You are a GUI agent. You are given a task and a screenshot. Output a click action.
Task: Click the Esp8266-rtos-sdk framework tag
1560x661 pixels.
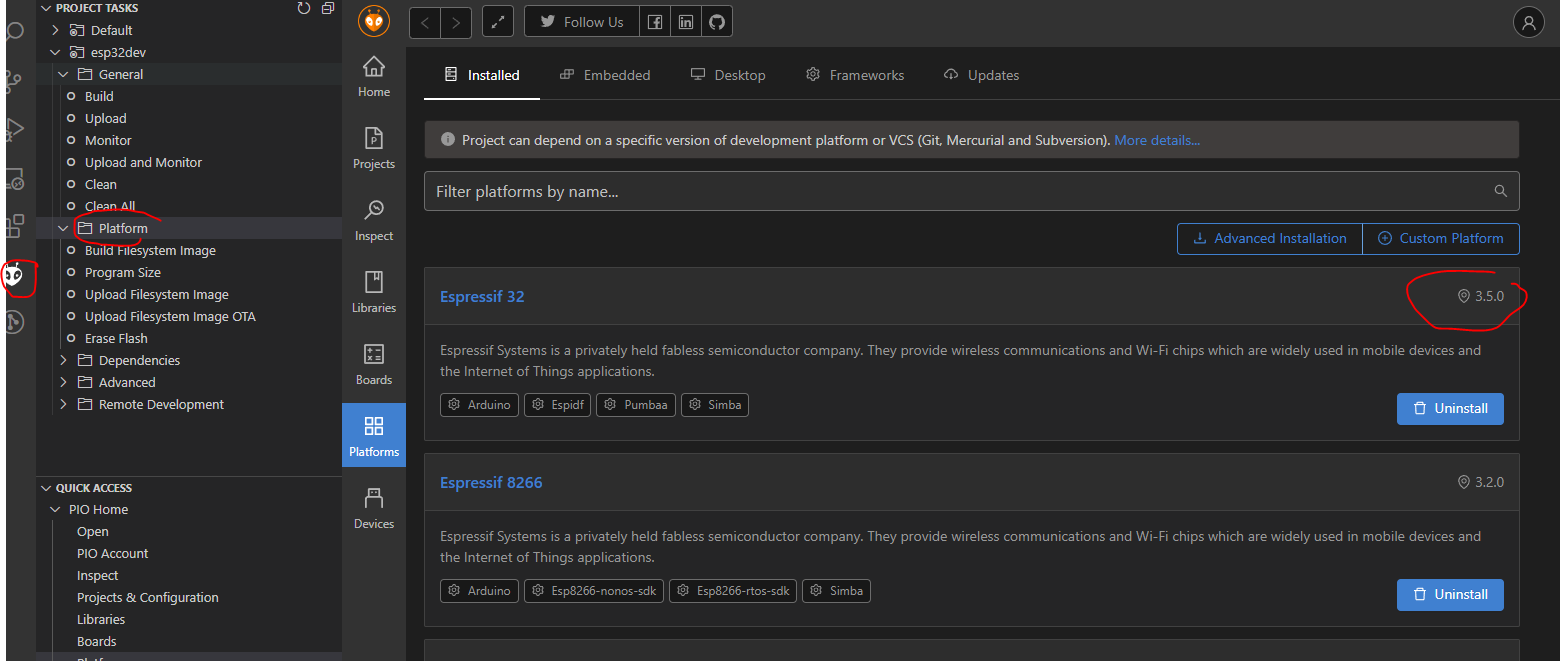(733, 591)
